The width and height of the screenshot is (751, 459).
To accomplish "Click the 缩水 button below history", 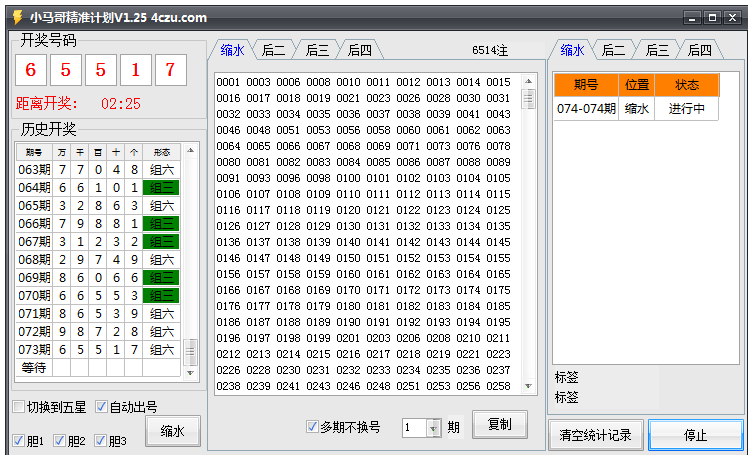I will click(172, 431).
